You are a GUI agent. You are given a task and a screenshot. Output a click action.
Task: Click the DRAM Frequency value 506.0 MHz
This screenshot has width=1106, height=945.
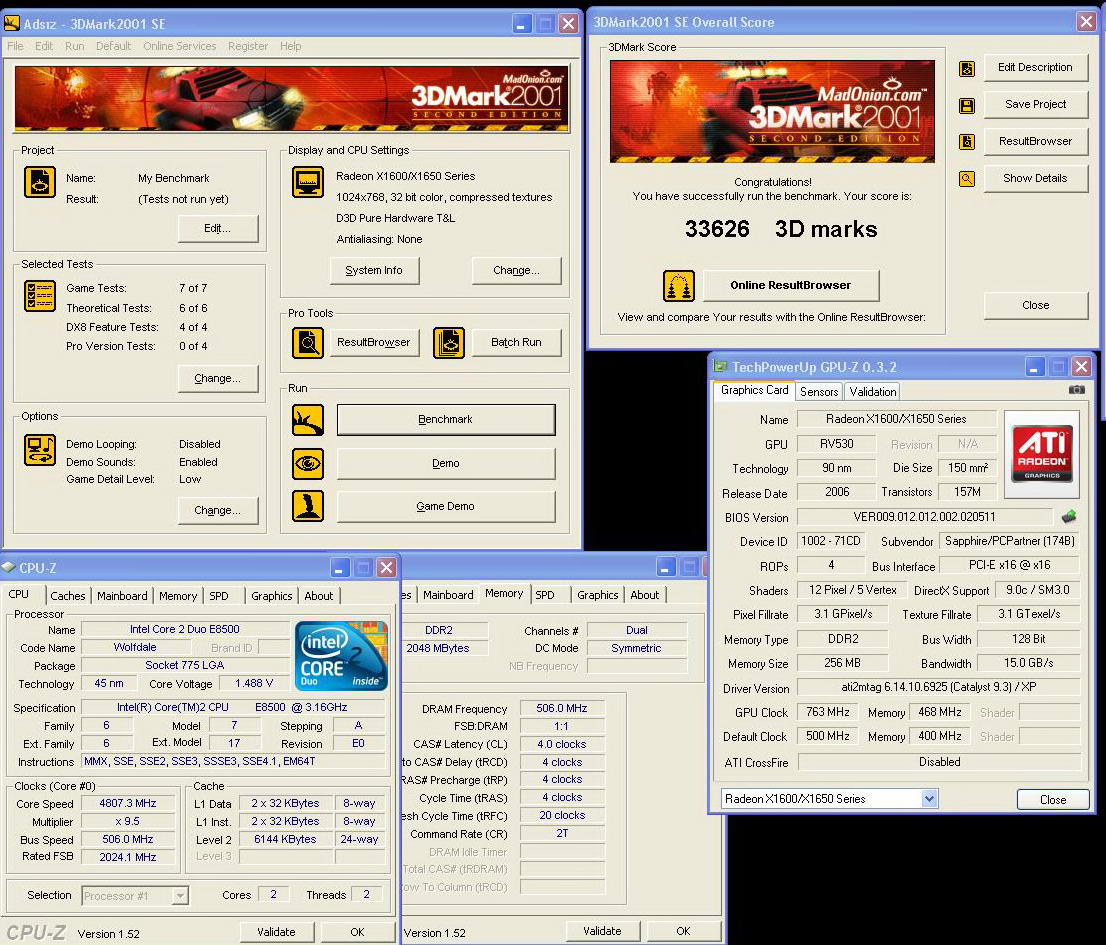(561, 708)
